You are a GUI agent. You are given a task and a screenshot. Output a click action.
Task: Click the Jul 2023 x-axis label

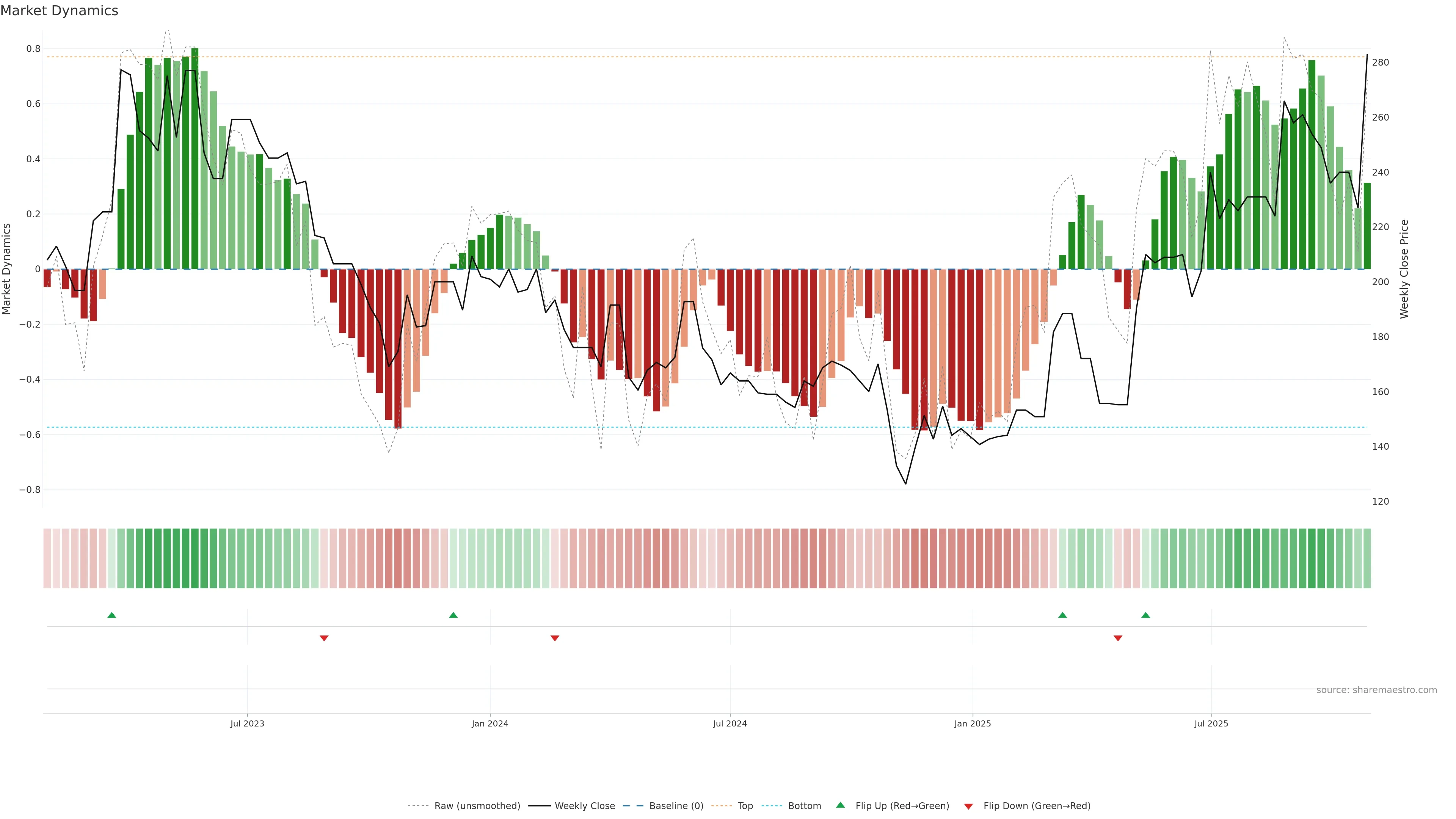coord(247,723)
